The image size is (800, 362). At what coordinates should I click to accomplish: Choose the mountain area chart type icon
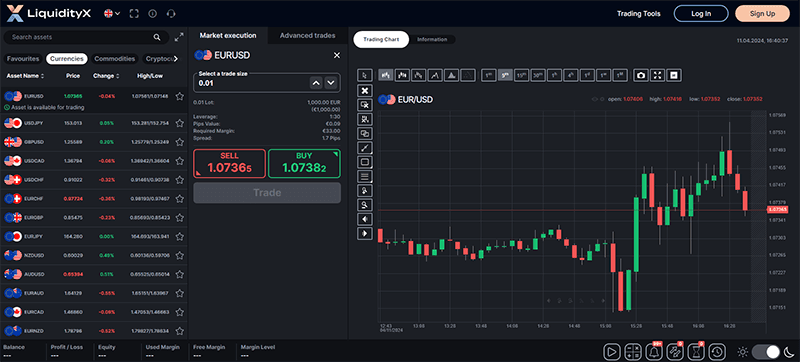pyautogui.click(x=451, y=75)
